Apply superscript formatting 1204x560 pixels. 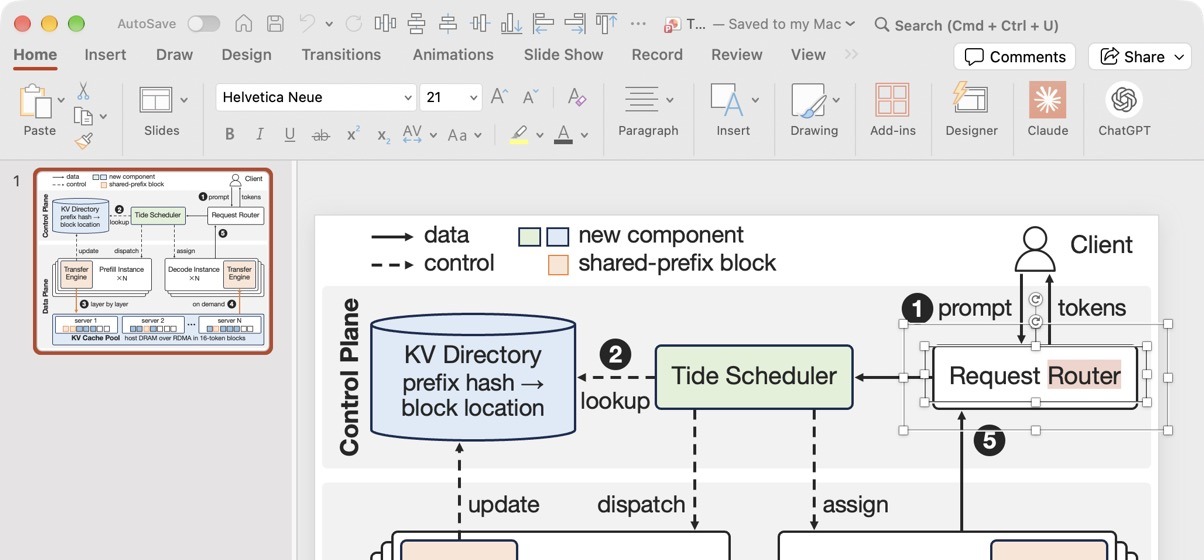[x=353, y=134]
